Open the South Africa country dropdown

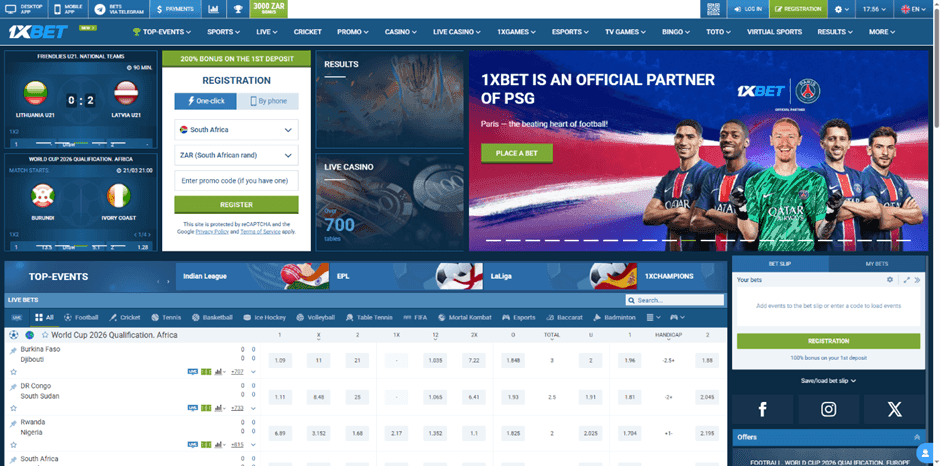pyautogui.click(x=236, y=130)
